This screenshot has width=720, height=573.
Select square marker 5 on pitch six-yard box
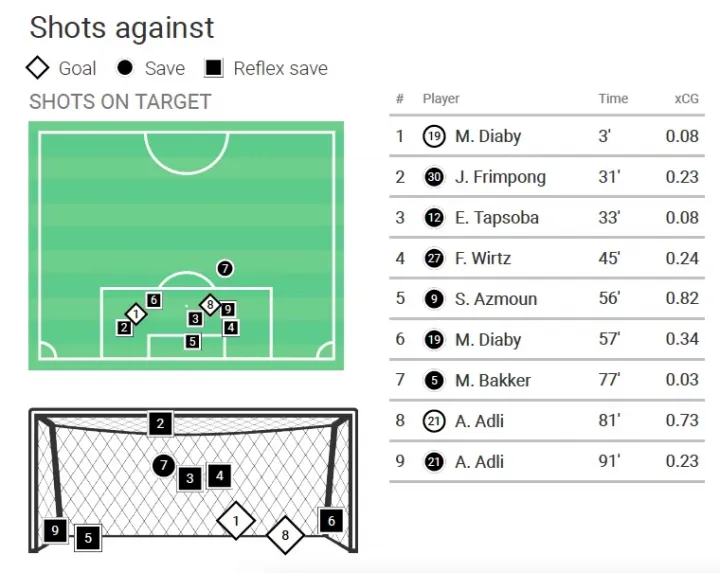pos(192,341)
